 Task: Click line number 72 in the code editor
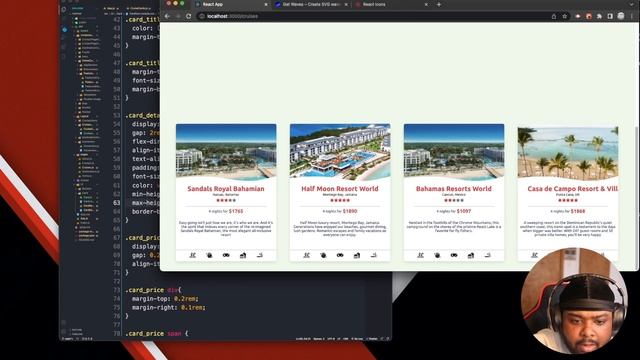tap(117, 281)
